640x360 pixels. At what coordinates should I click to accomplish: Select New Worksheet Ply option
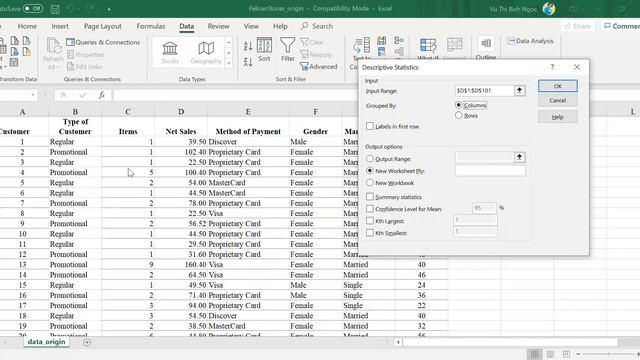tap(370, 171)
